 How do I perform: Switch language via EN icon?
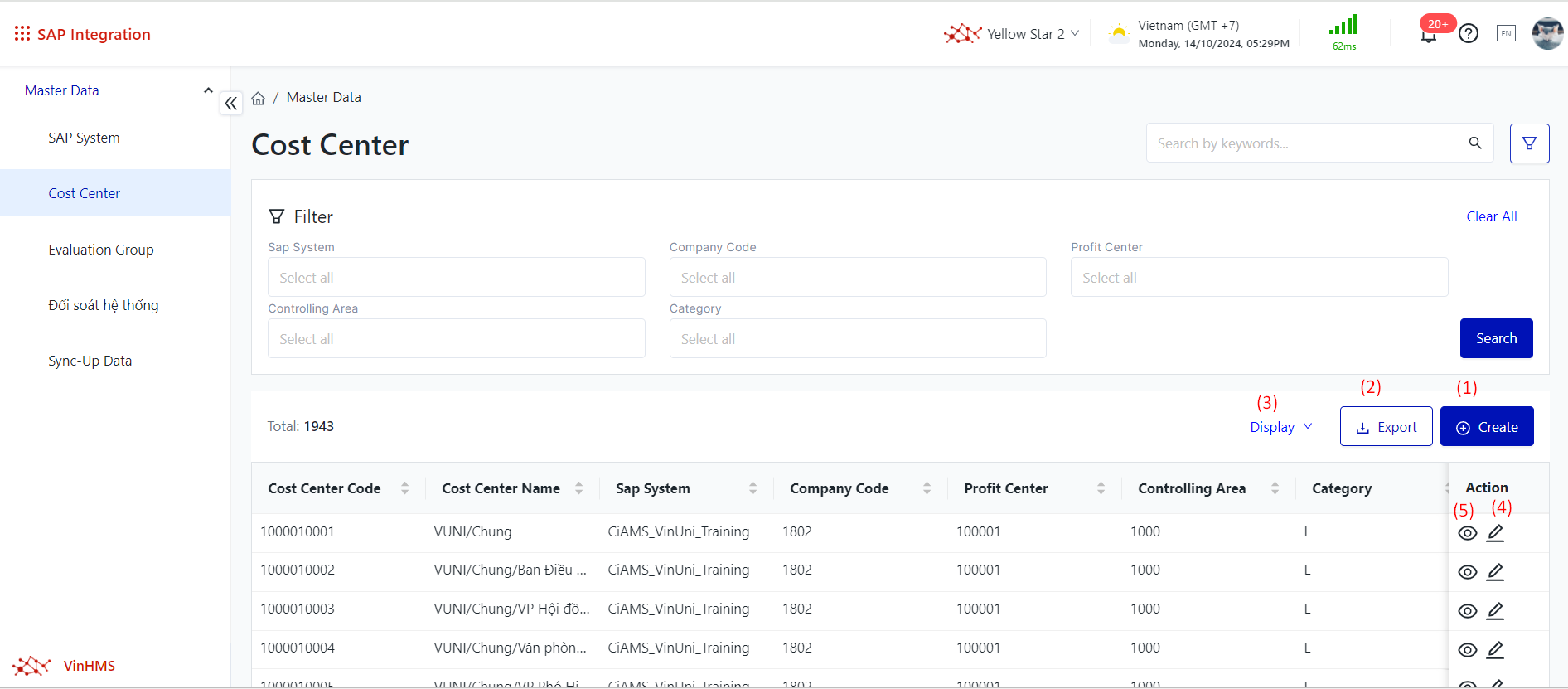point(1506,34)
